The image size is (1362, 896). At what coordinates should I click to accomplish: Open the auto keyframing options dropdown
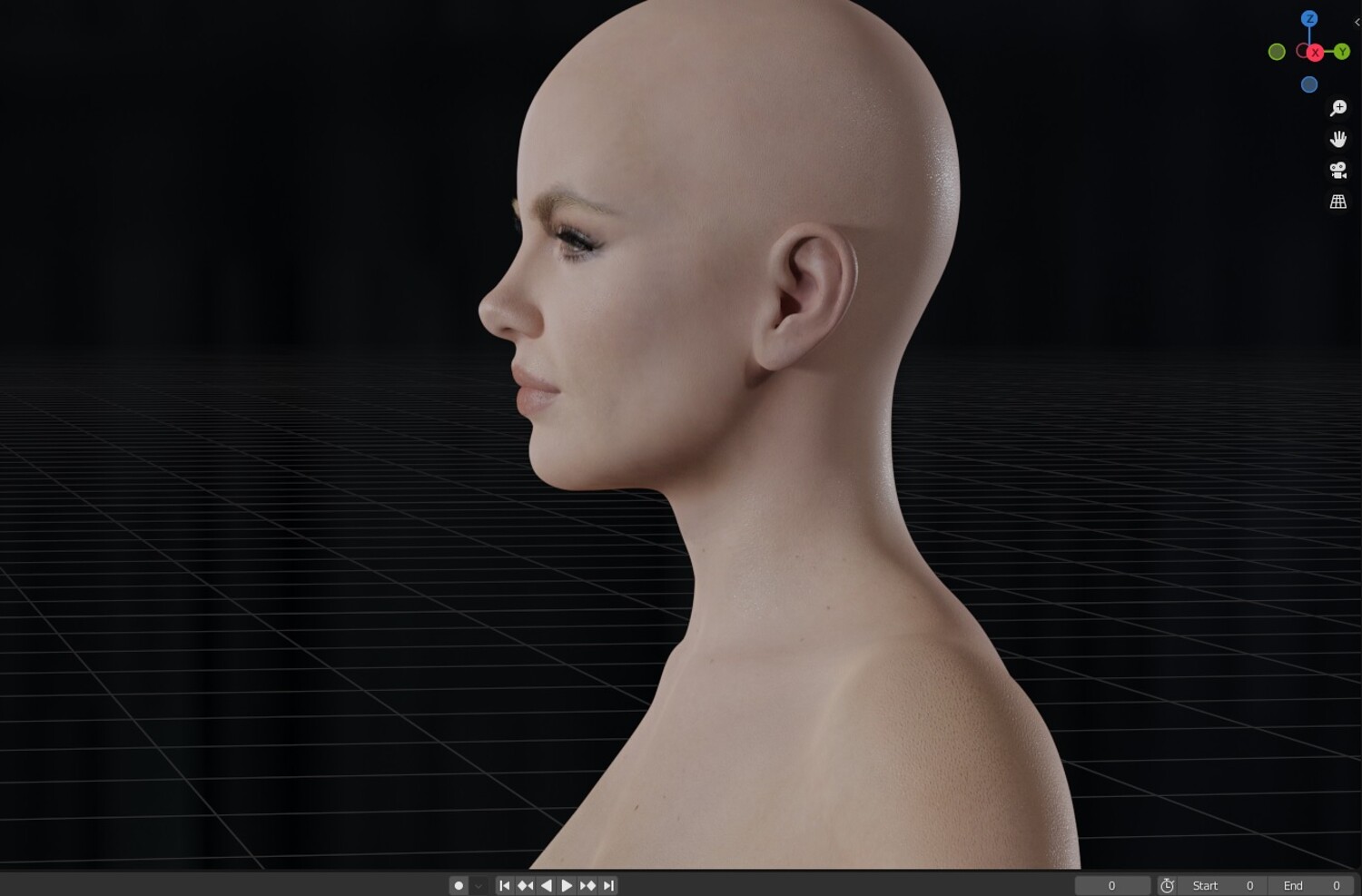(x=479, y=885)
